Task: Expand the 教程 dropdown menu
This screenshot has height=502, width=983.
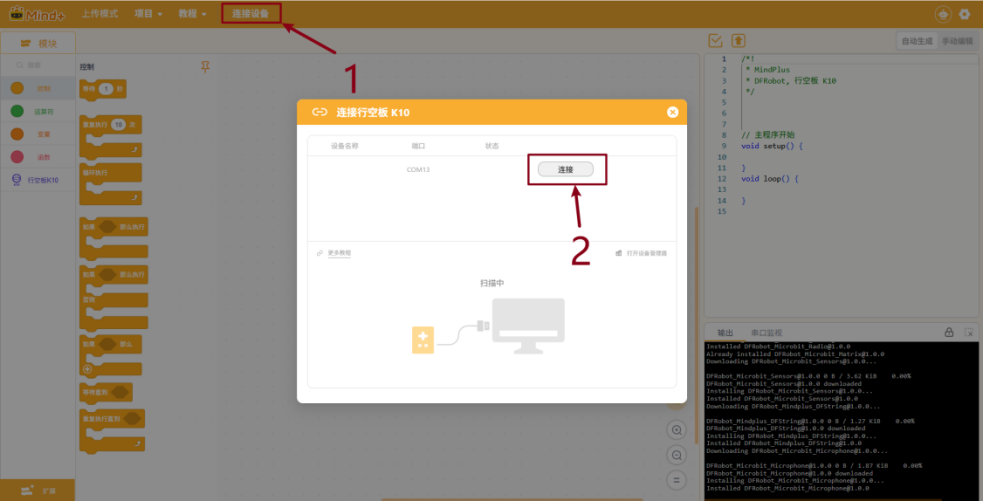Action: click(192, 14)
